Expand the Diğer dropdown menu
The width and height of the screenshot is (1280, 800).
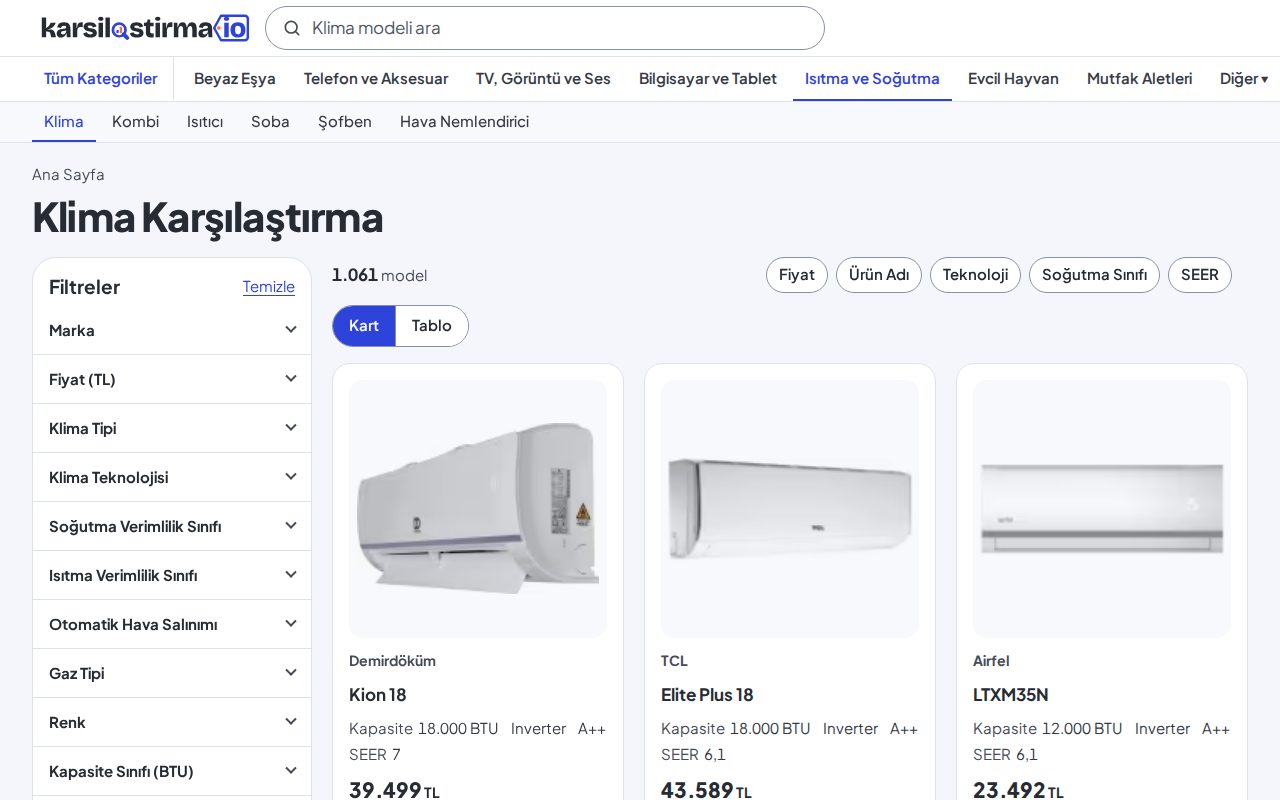1244,78
